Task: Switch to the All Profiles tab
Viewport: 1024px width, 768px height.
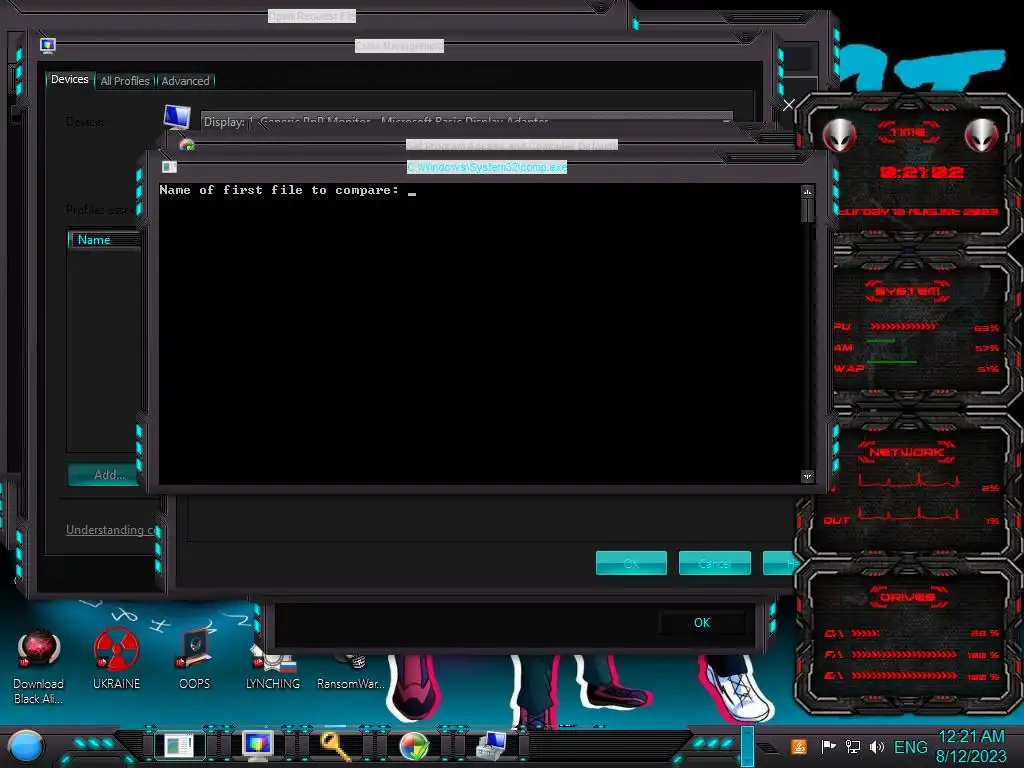Action: coord(125,81)
